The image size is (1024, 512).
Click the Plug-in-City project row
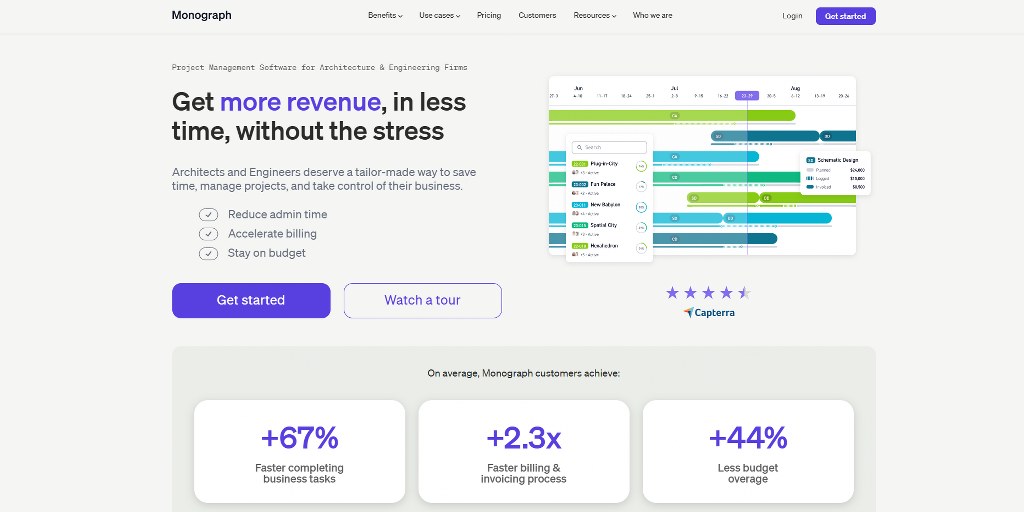click(x=609, y=167)
